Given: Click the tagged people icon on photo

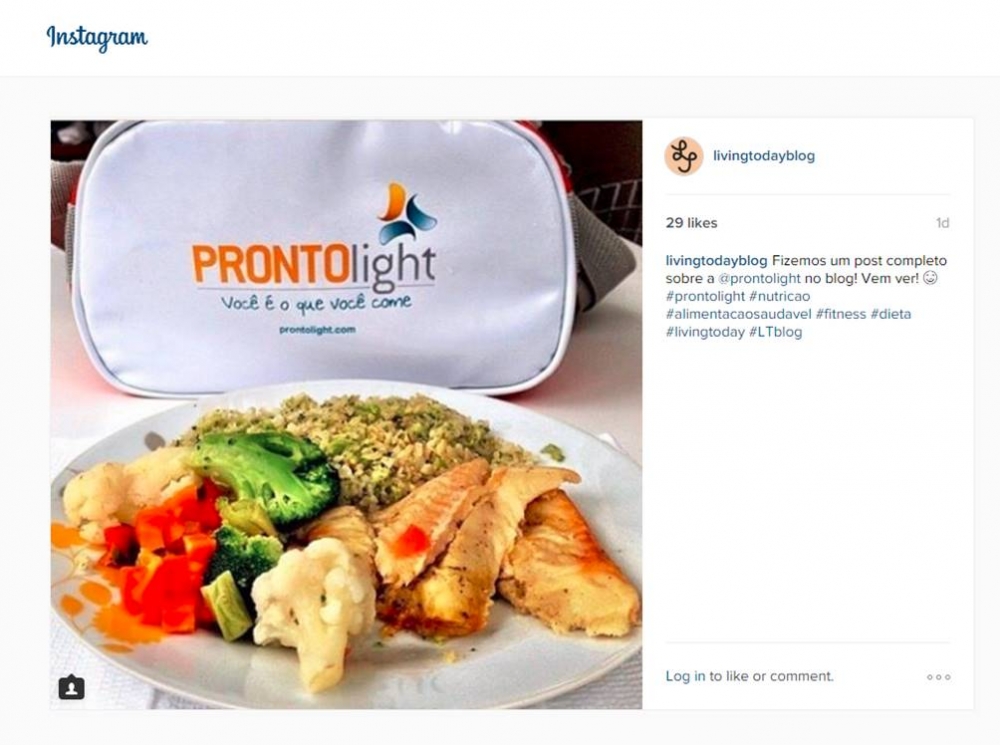Looking at the screenshot, I should pos(71,687).
